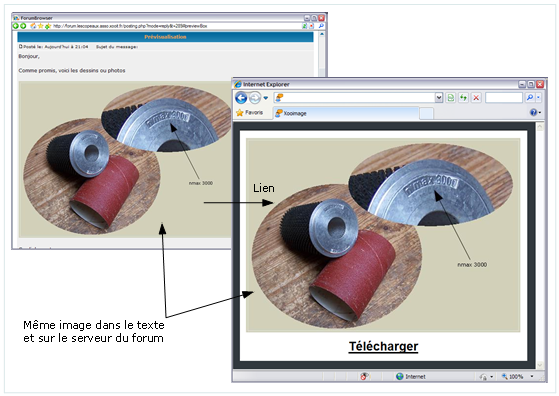Open the blue Help question mark menu
Viewport: 559px width, 396px height.
535,113
